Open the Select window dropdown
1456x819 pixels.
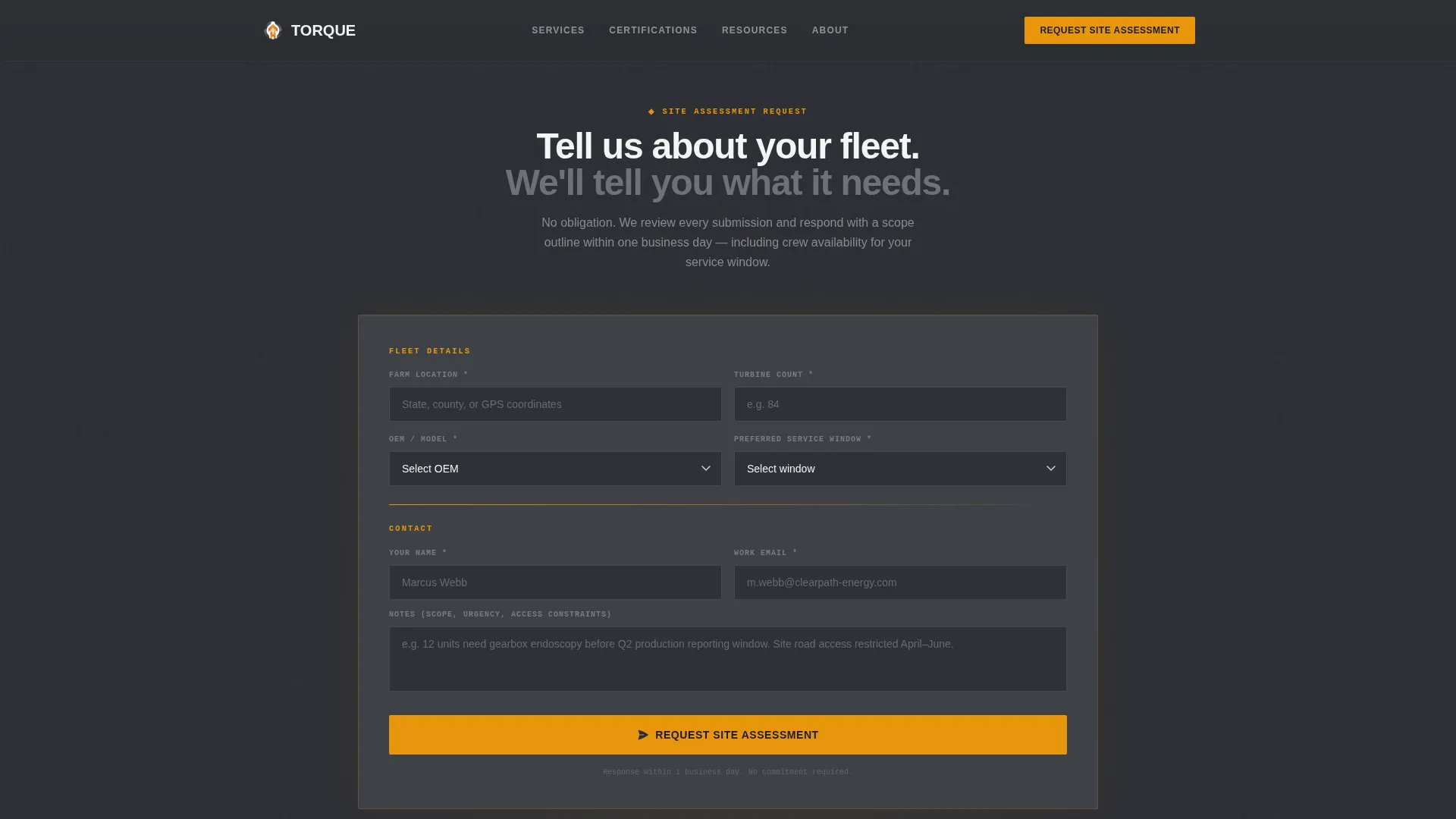[x=900, y=469]
